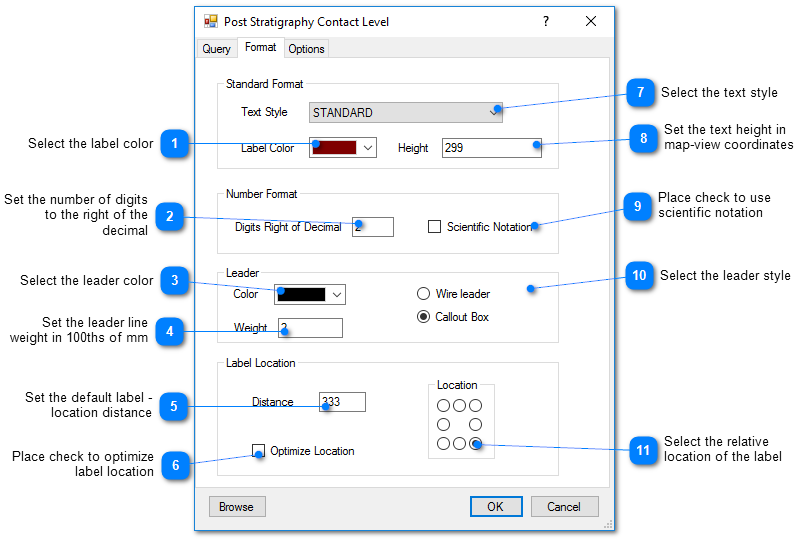Close the Post Stratigraphy Contact Level dialog

click(591, 21)
